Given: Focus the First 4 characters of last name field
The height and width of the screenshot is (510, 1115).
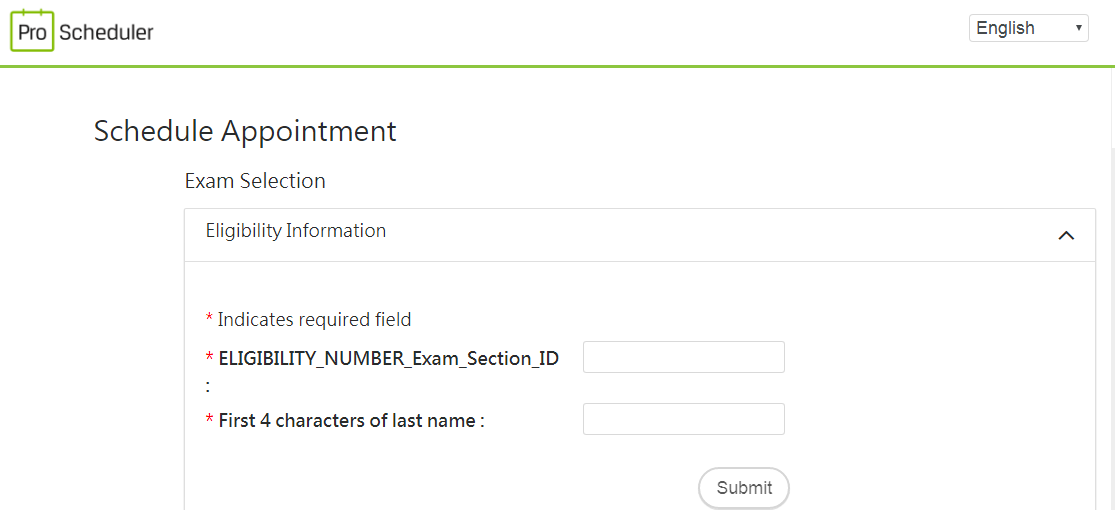Looking at the screenshot, I should (x=683, y=419).
